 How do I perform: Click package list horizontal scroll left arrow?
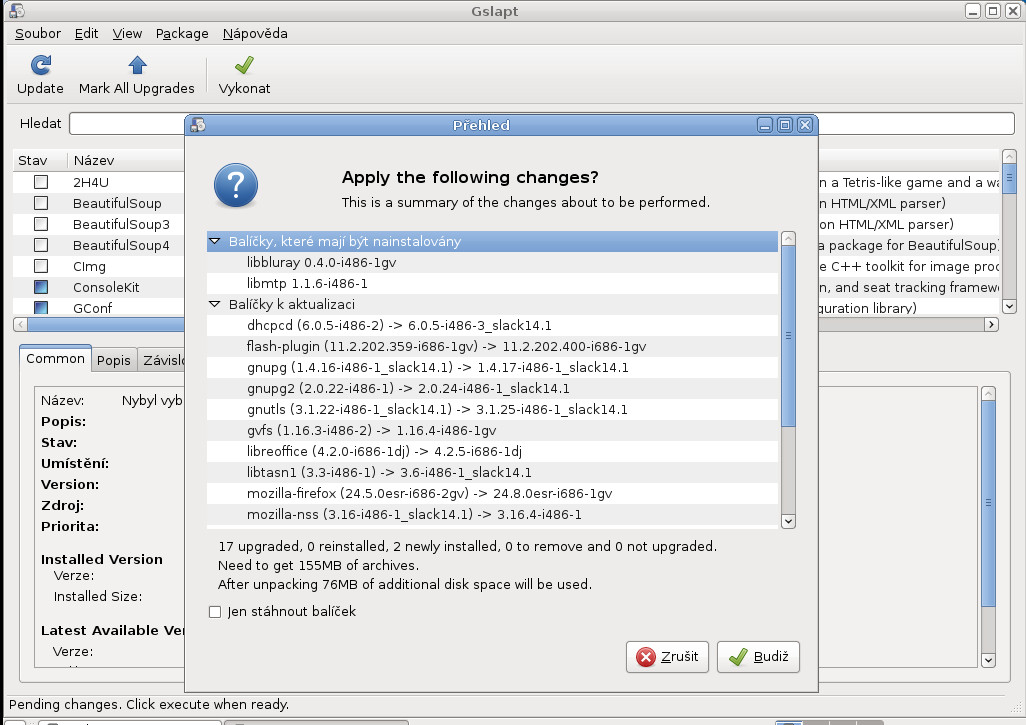tap(20, 325)
